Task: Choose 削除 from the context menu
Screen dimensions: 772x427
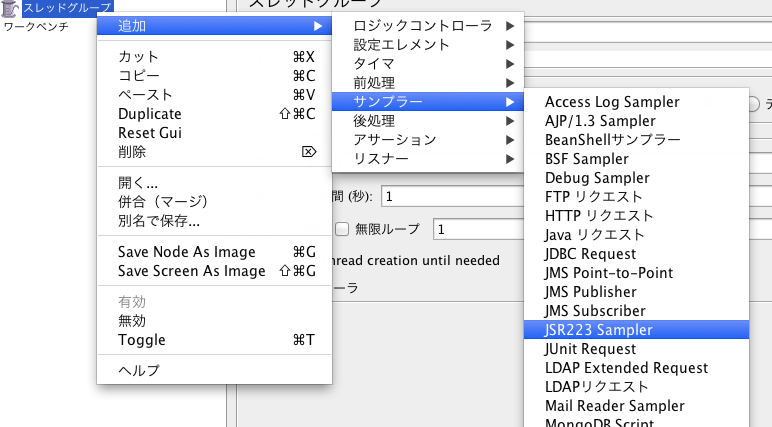Action: tap(214, 152)
